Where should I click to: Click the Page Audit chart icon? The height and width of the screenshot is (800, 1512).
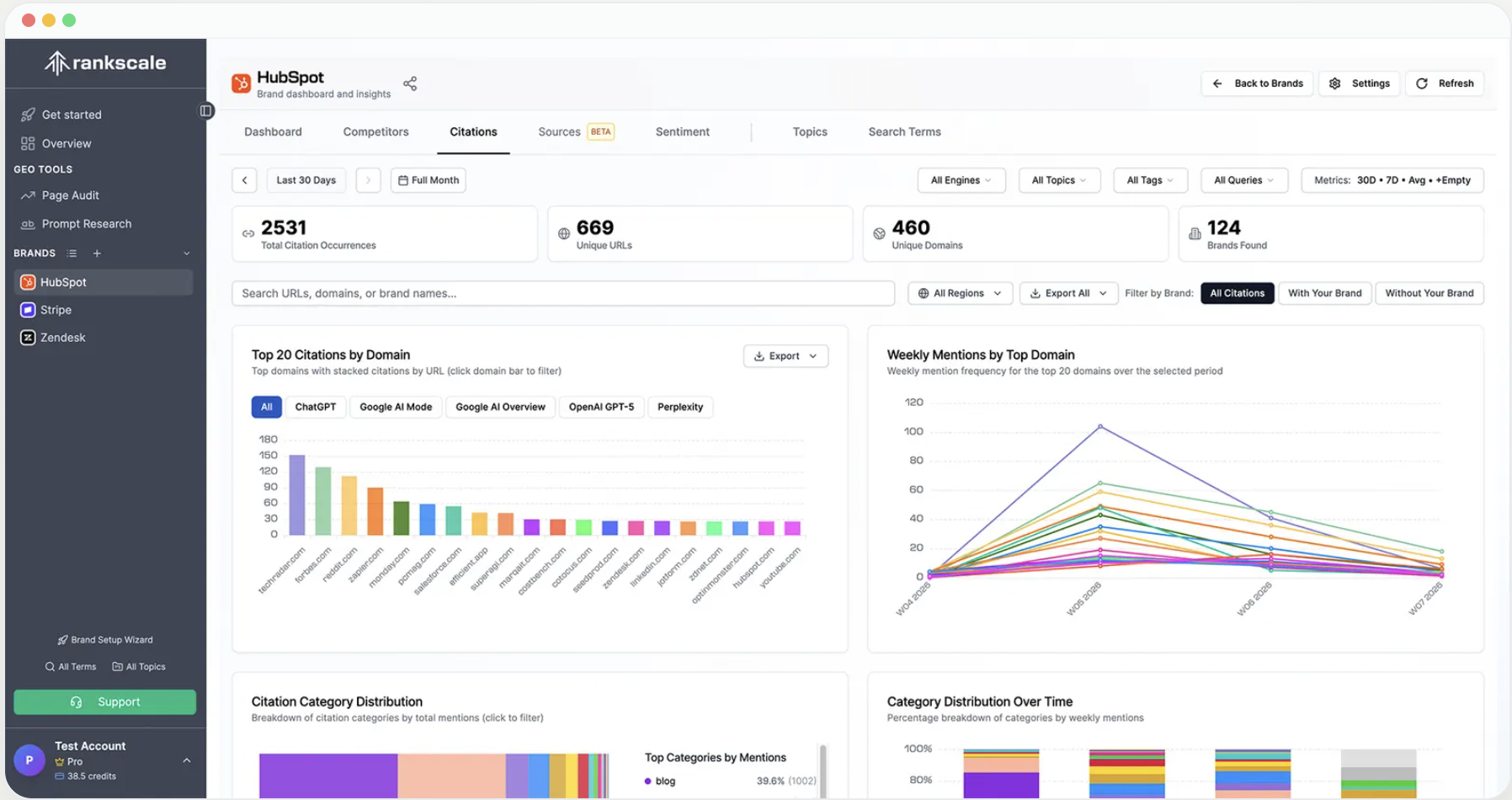tap(28, 195)
